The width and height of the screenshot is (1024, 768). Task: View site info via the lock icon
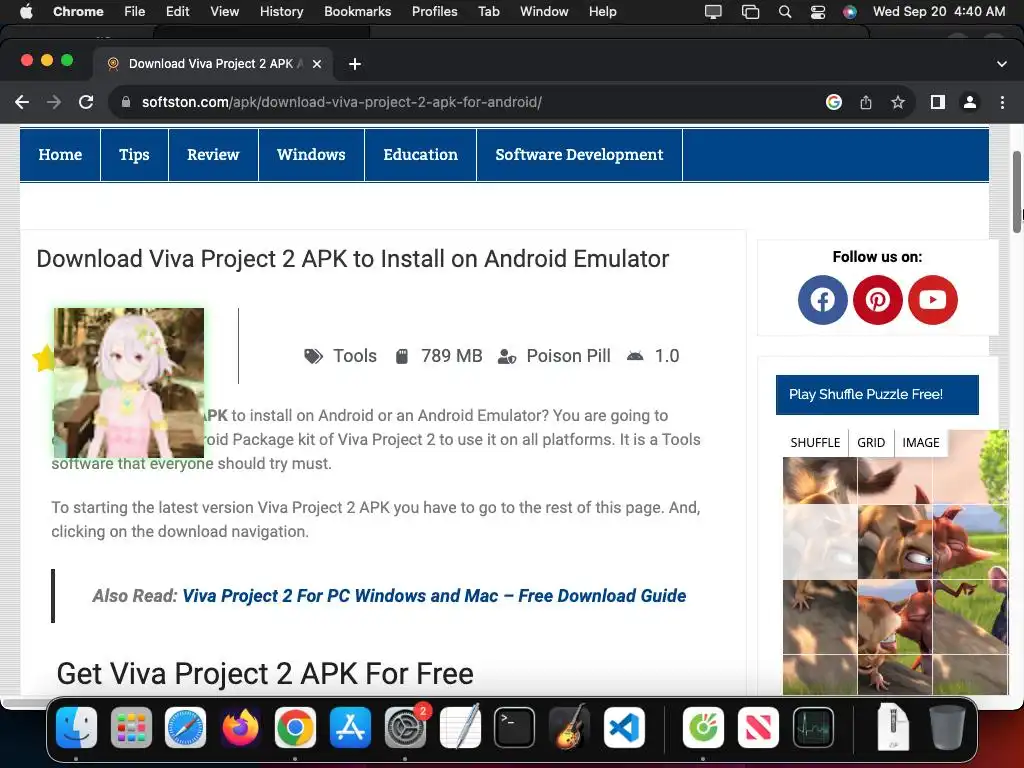coord(126,102)
